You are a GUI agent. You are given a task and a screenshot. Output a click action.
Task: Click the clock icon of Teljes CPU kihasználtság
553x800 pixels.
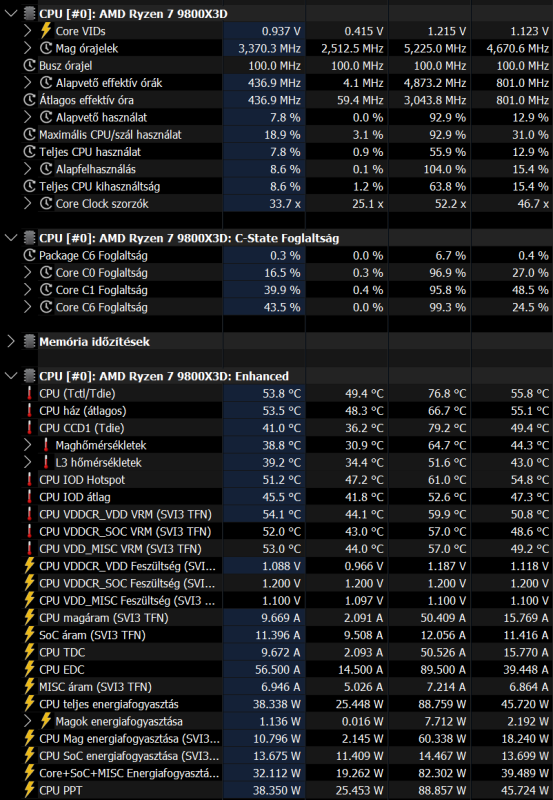click(30, 186)
